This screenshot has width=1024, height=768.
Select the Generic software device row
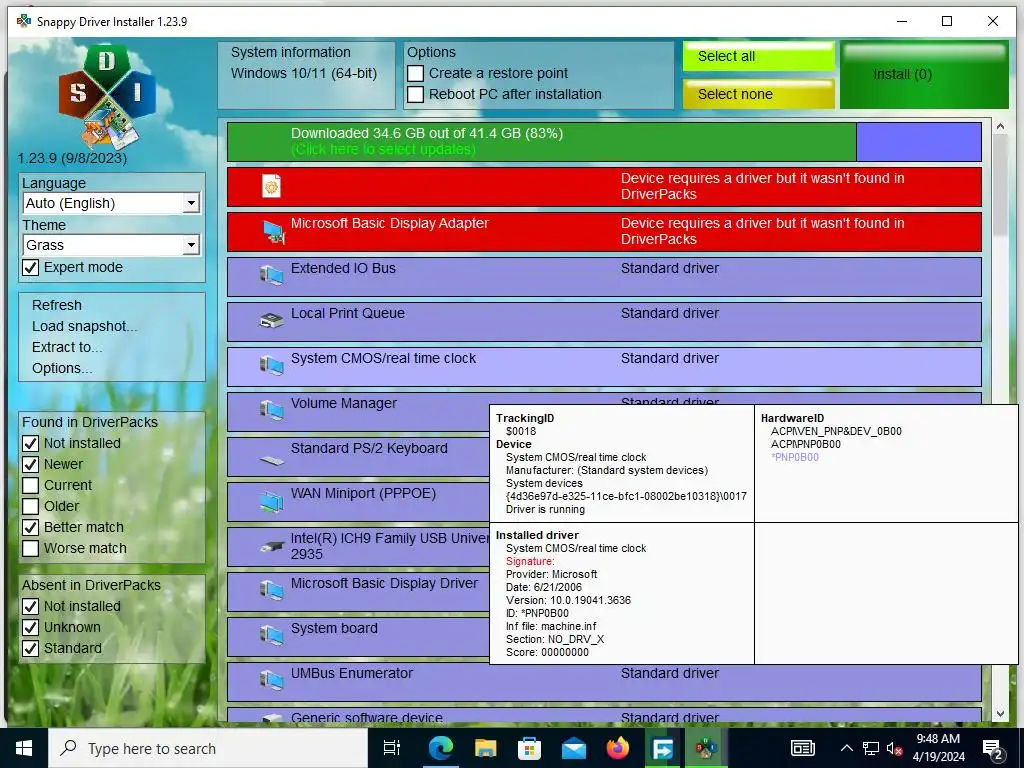(604, 714)
